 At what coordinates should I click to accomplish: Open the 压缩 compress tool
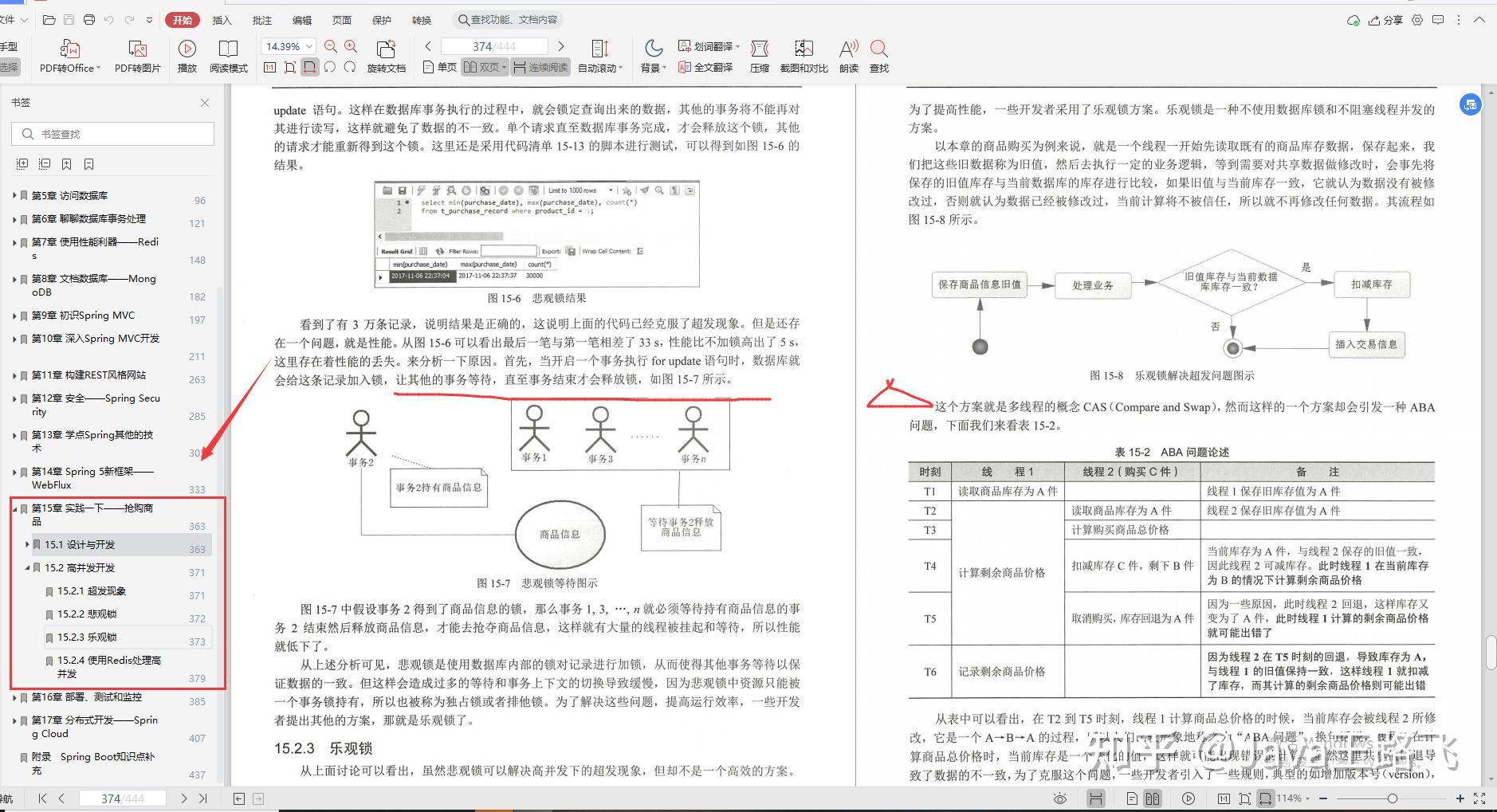(760, 57)
